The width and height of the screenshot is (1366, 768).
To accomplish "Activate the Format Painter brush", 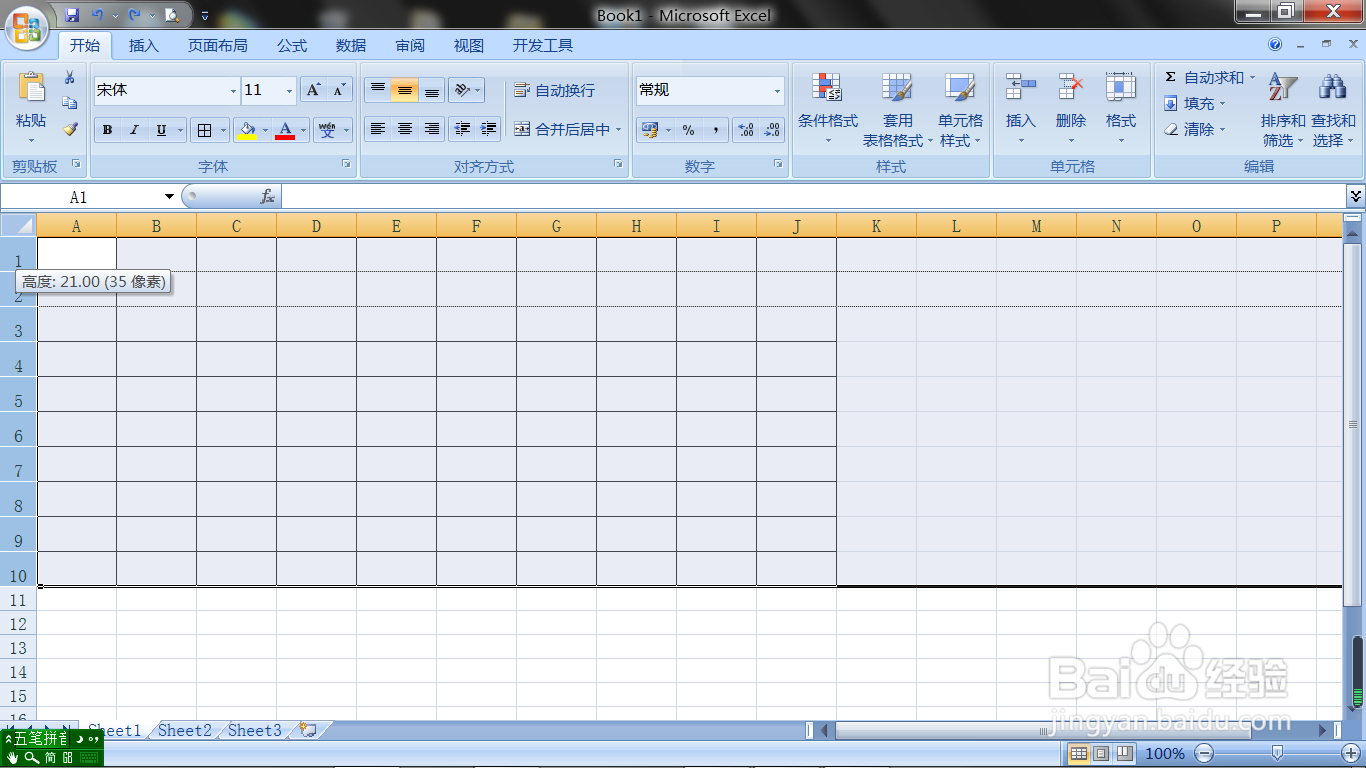I will (x=70, y=129).
